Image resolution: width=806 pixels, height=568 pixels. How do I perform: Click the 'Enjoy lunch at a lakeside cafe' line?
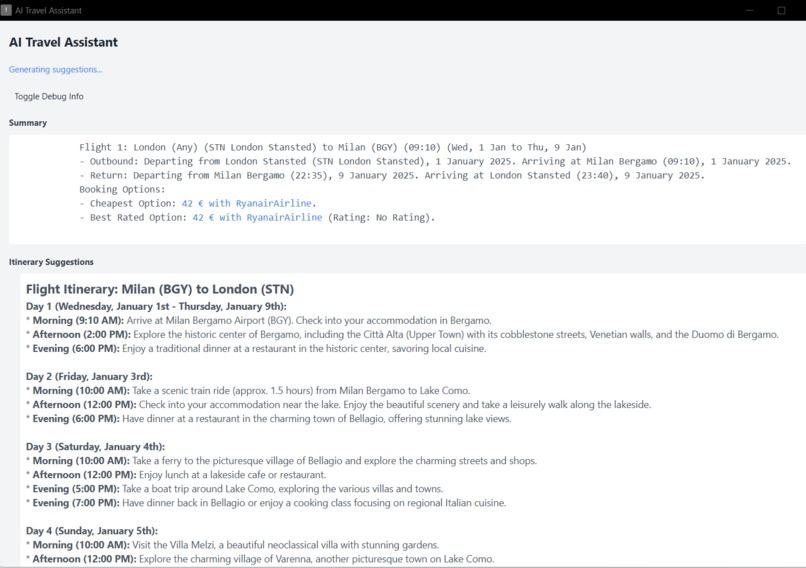(x=176, y=475)
